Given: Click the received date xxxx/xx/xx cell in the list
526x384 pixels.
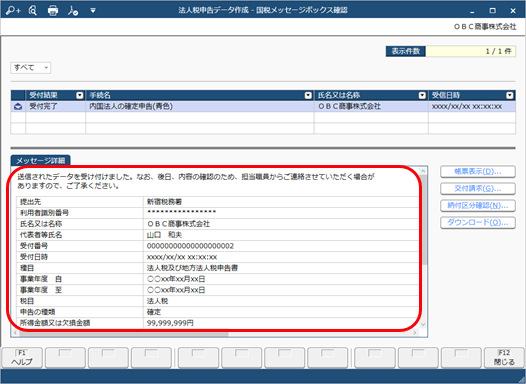Looking at the screenshot, I should (x=472, y=107).
